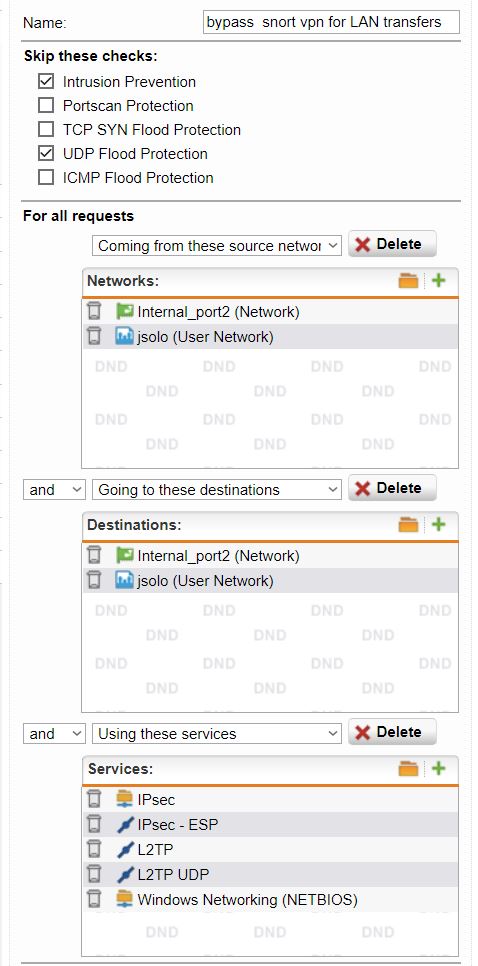478x966 pixels.
Task: Delete the source networks condition
Action: point(392,244)
